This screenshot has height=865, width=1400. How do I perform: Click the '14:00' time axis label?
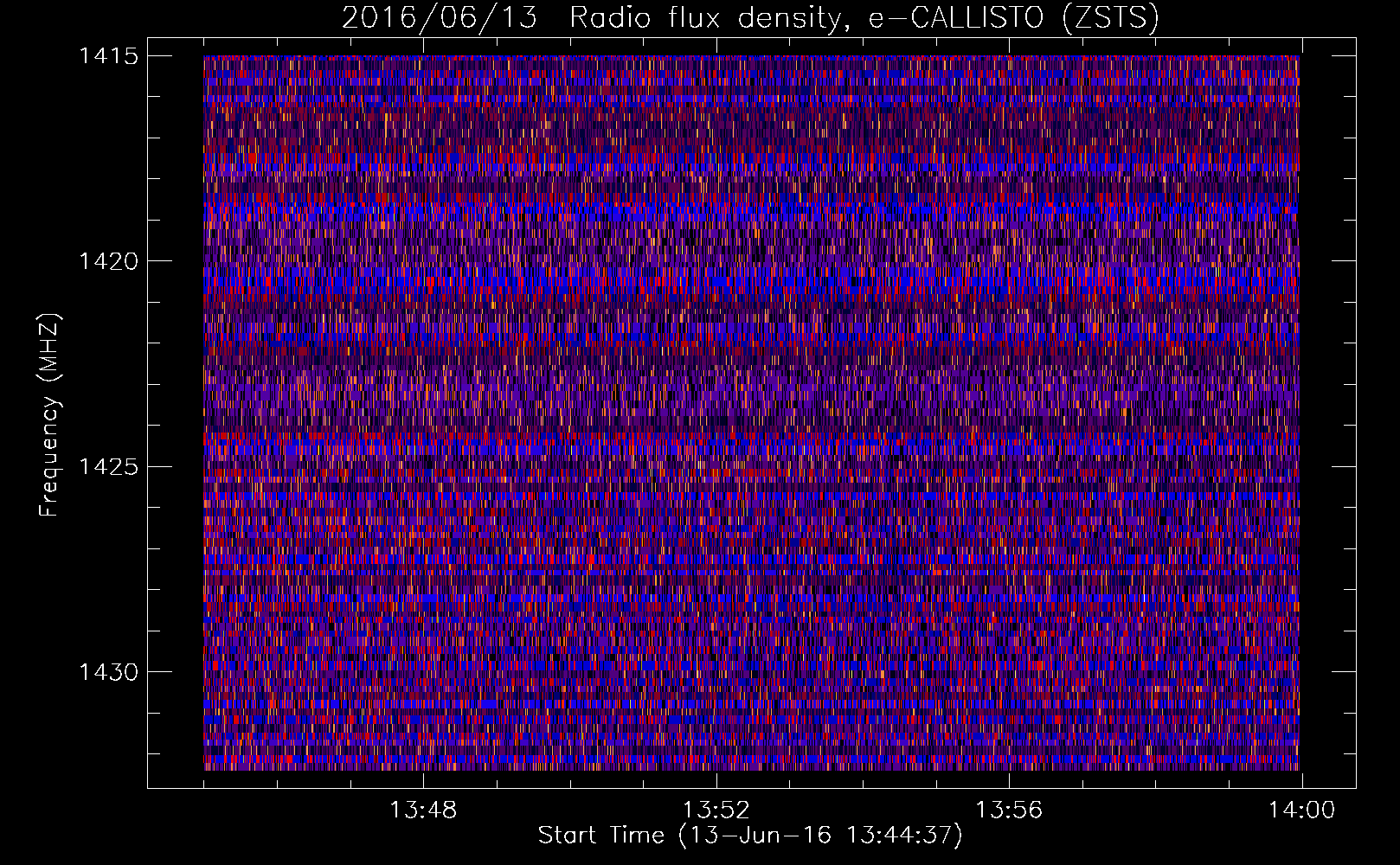(1302, 811)
